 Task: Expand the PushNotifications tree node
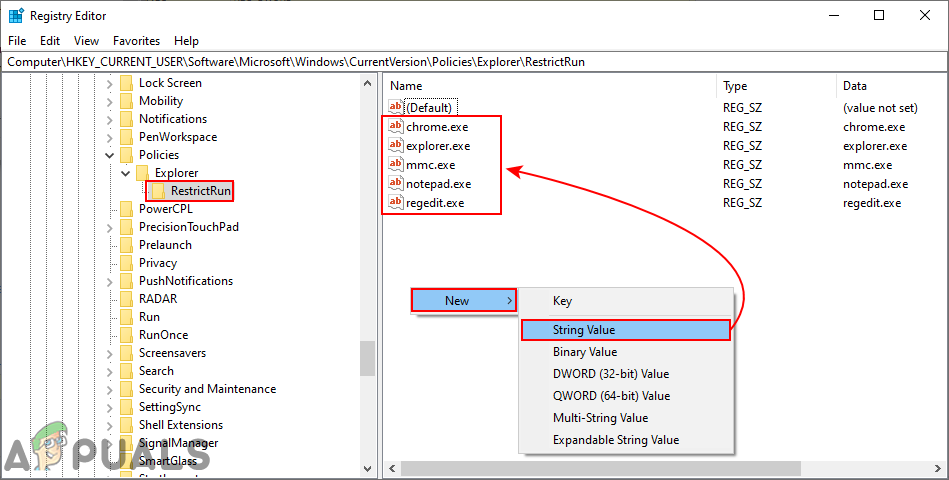coord(110,281)
